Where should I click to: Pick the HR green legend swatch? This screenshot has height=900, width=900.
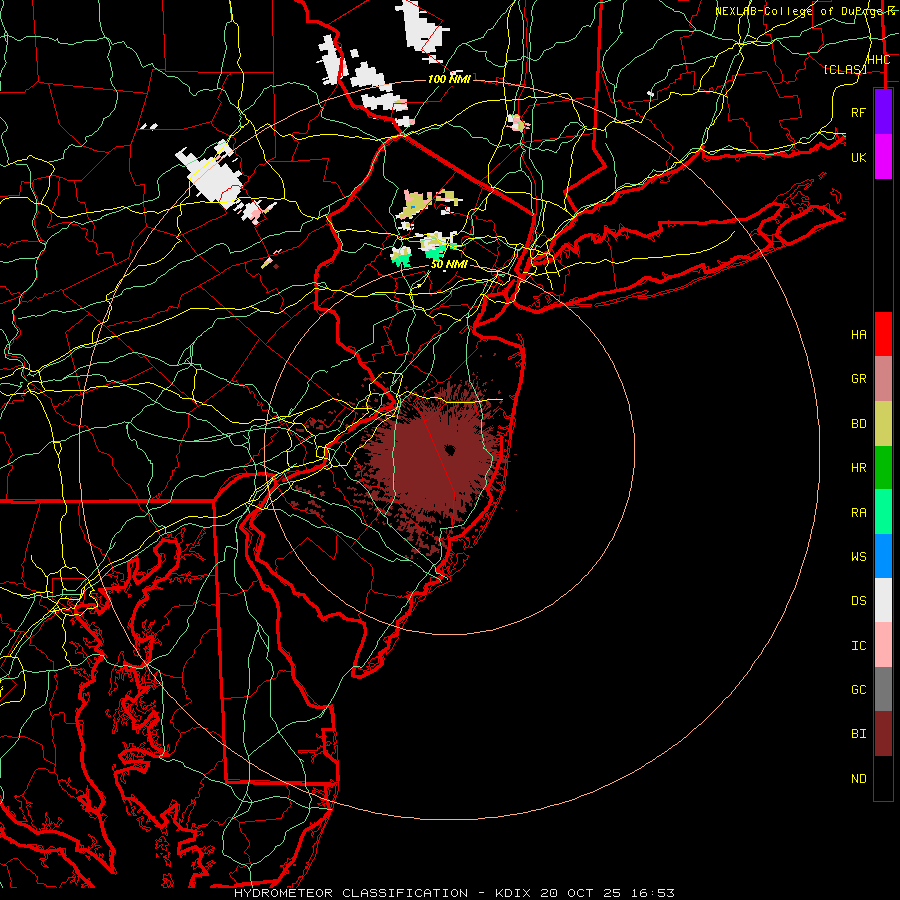tap(883, 468)
